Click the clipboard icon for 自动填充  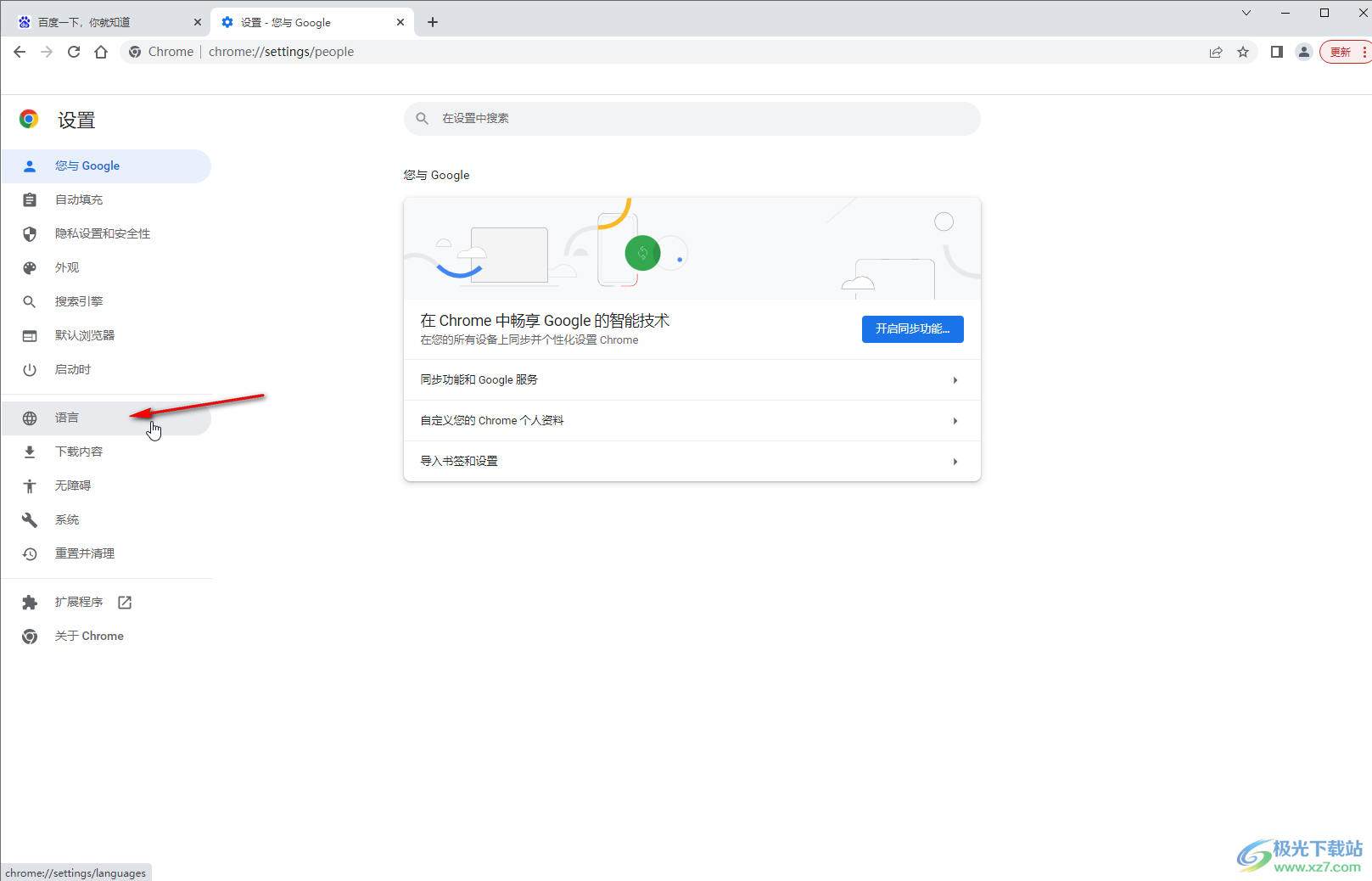tap(30, 200)
